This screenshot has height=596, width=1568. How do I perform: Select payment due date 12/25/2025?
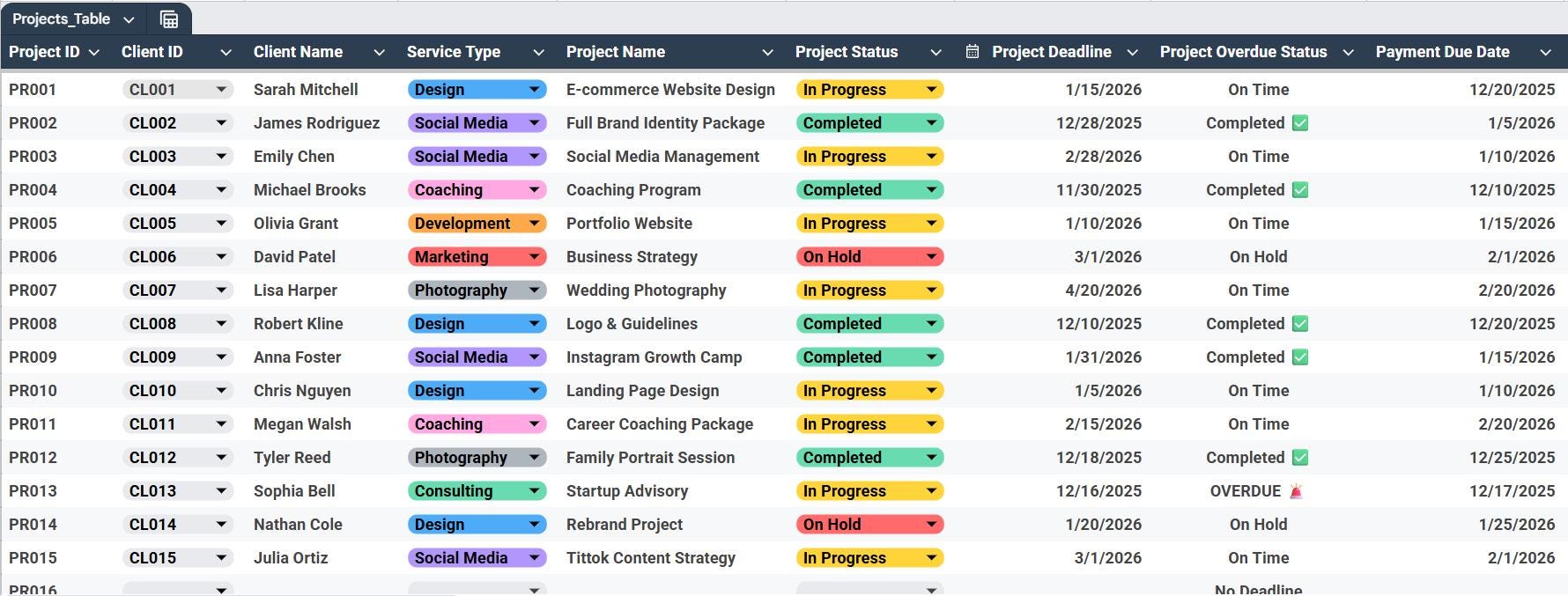pos(1512,458)
